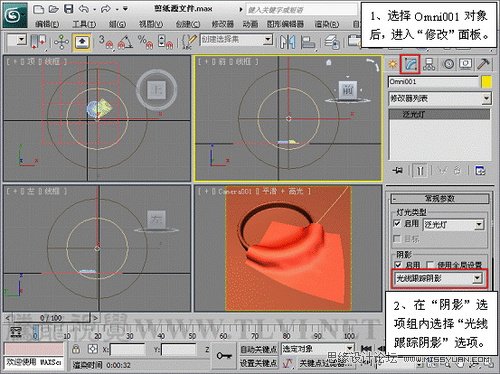This screenshot has height=374, width=500.
Task: Click the front ViewCube home icon
Action: pyautogui.click(x=329, y=62)
